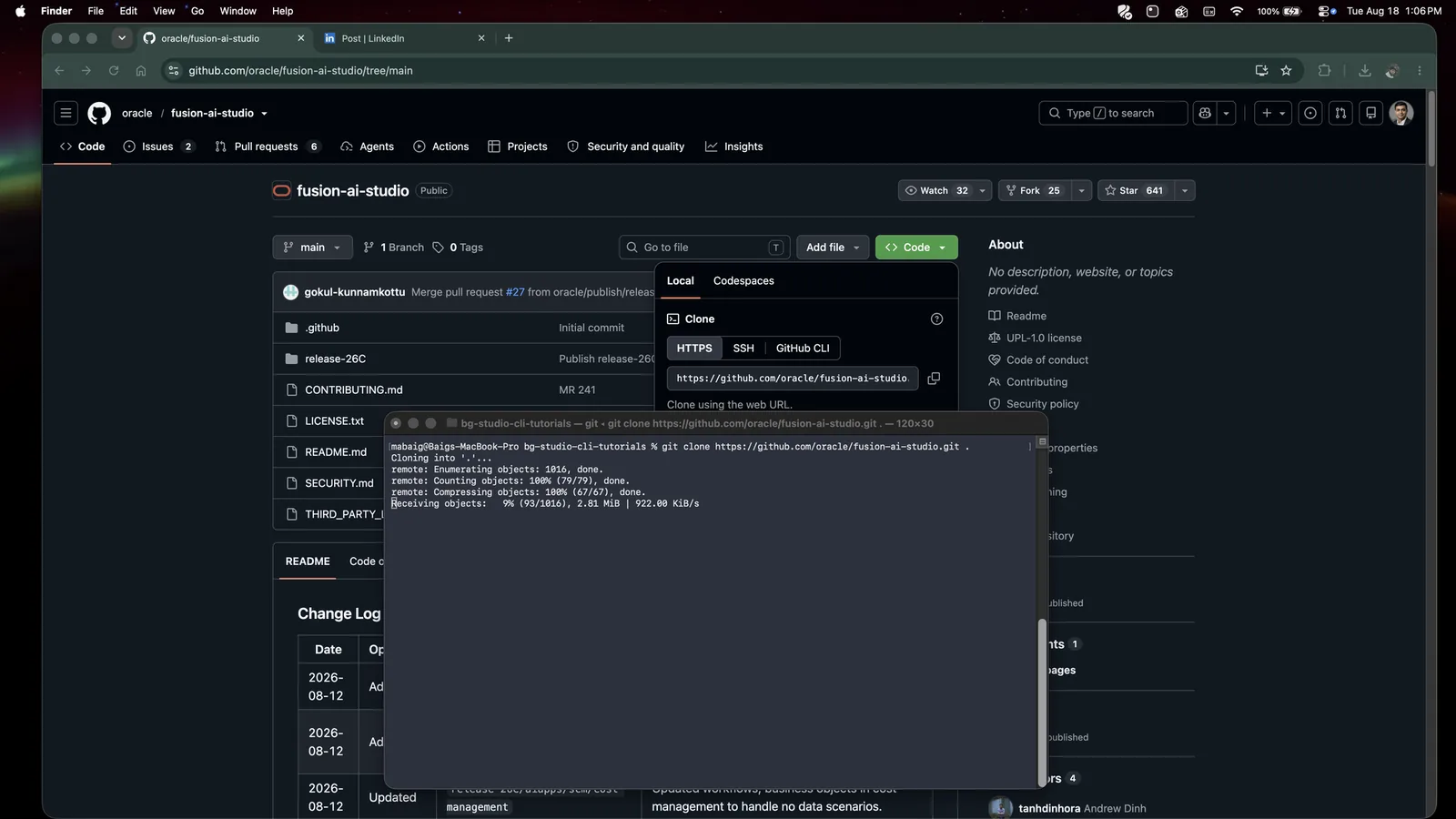
Task: Click the Go to file search field
Action: (704, 248)
